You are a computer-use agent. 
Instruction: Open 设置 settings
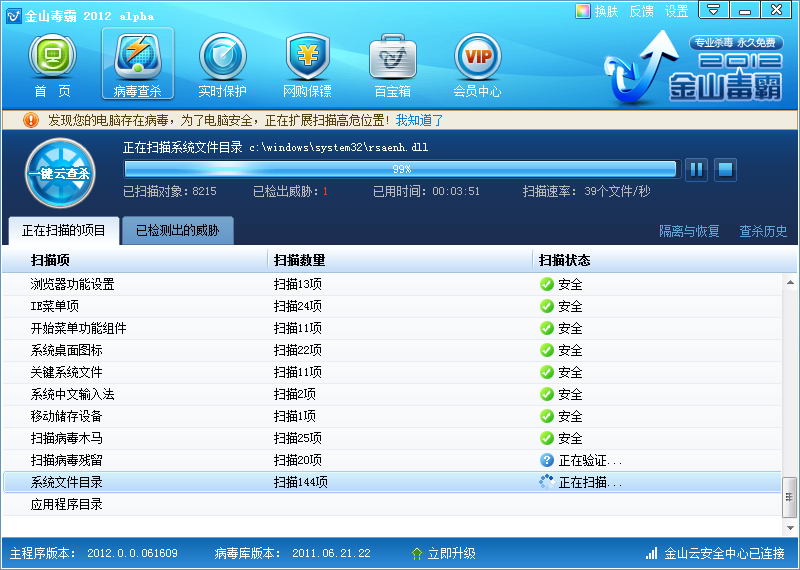(x=677, y=11)
